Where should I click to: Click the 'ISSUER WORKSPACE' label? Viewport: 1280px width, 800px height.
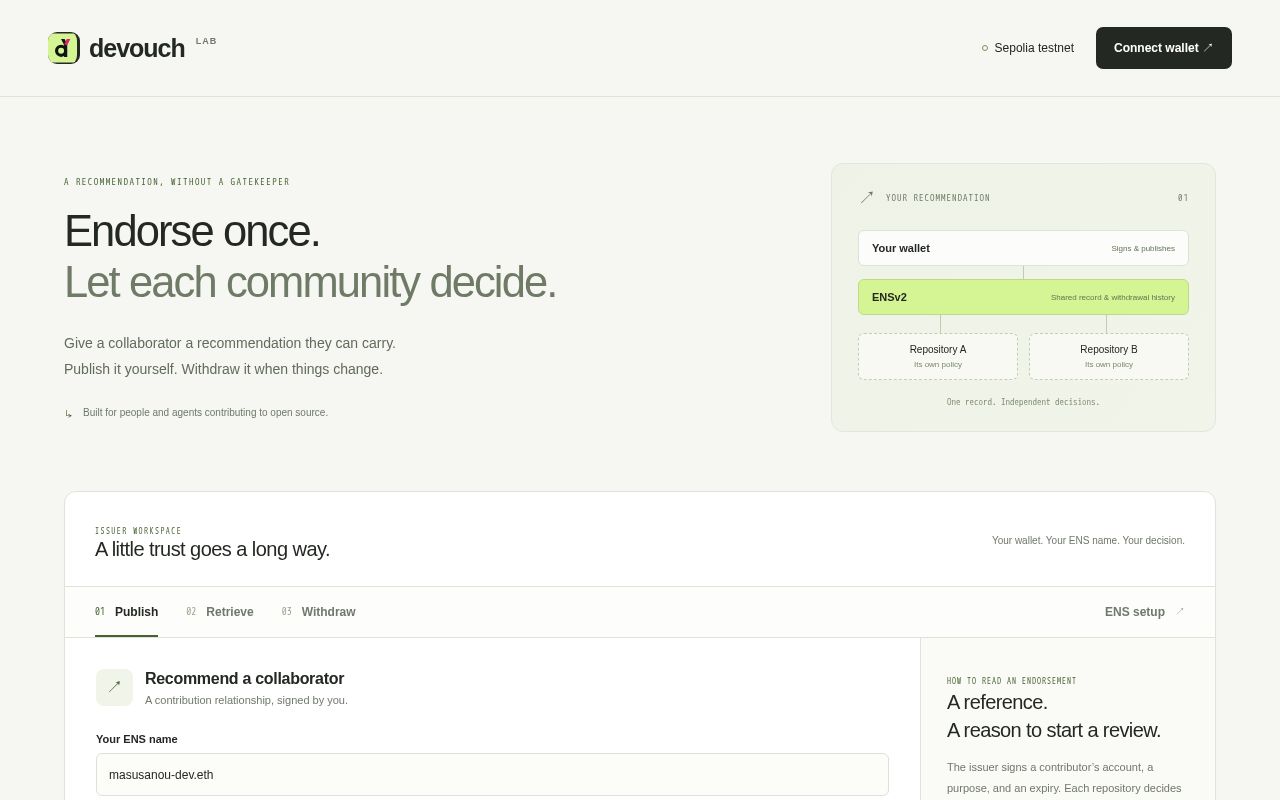138,531
